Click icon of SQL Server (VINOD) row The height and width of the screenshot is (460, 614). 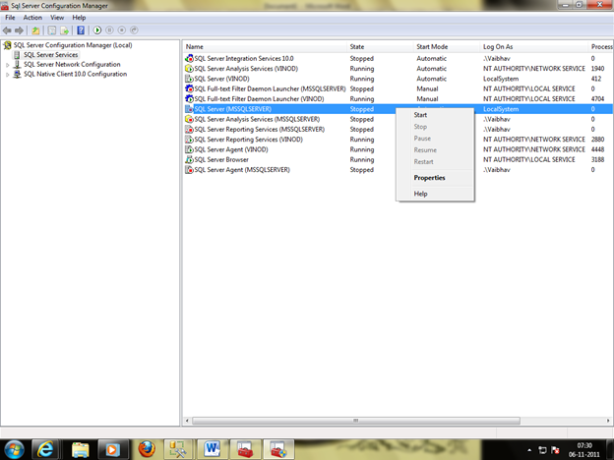[x=189, y=79]
